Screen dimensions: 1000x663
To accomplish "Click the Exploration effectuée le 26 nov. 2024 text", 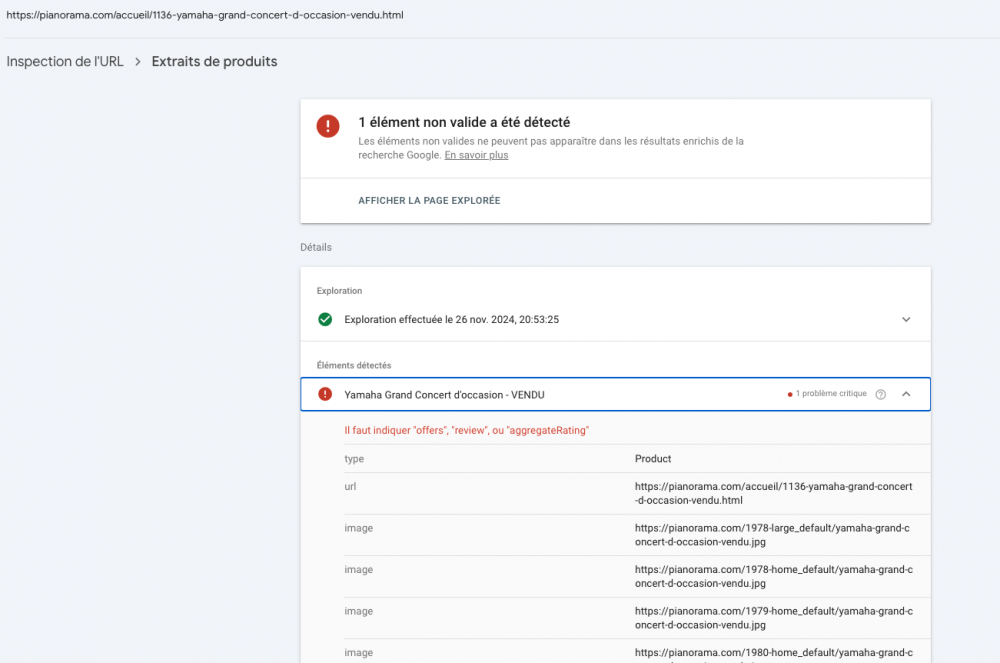I will tap(451, 320).
